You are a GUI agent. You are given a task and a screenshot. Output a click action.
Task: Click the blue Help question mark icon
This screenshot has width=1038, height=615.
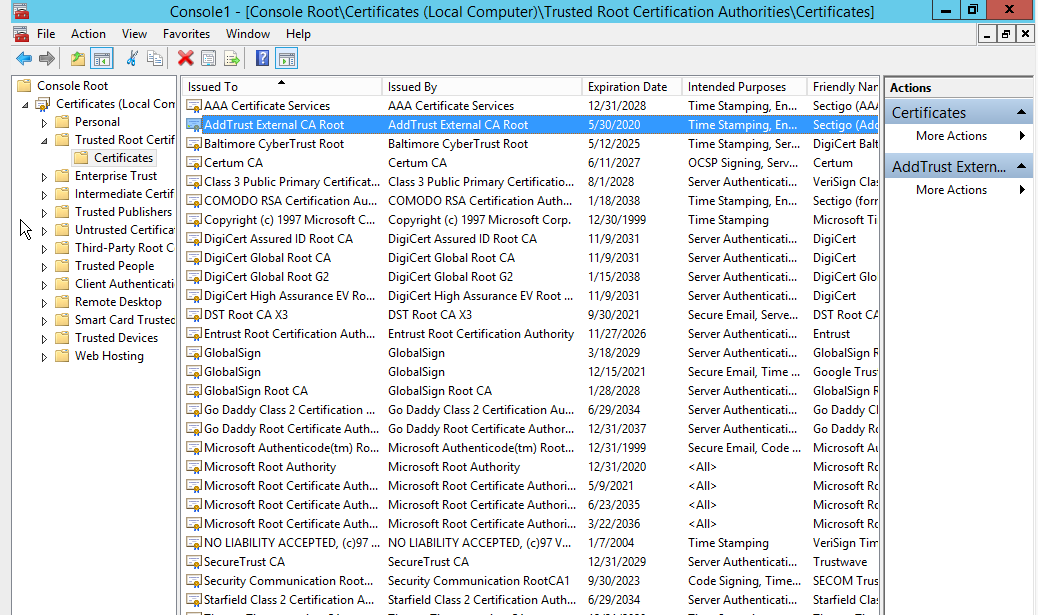pos(262,59)
